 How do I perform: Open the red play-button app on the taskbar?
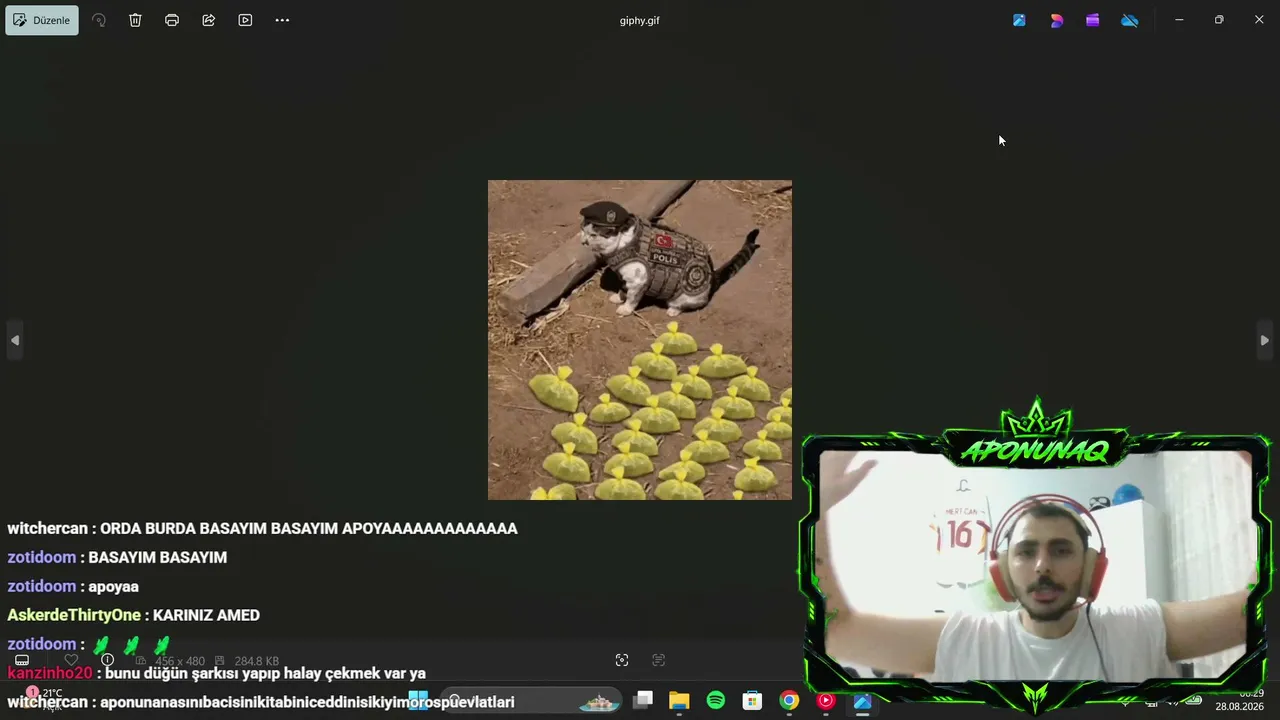pos(826,700)
